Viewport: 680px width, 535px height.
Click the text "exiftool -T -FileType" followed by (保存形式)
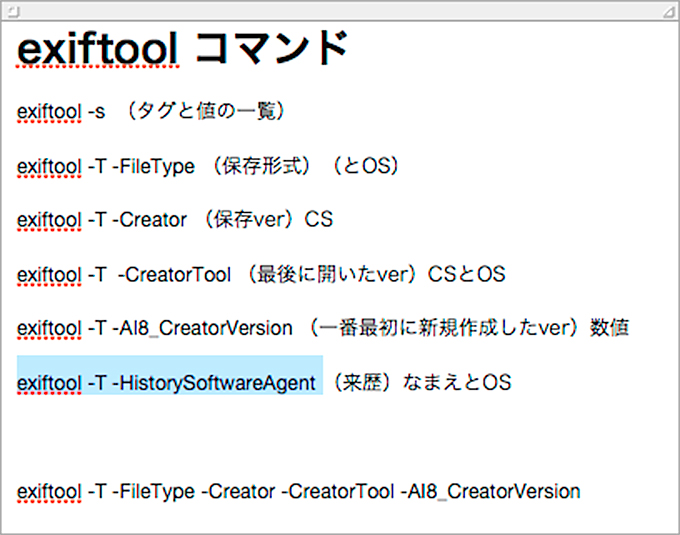click(106, 166)
